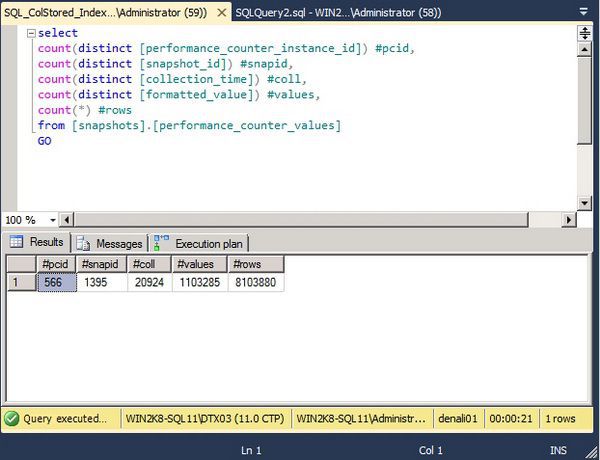Click the 1 rows status entry
This screenshot has width=600, height=460.
(560, 419)
